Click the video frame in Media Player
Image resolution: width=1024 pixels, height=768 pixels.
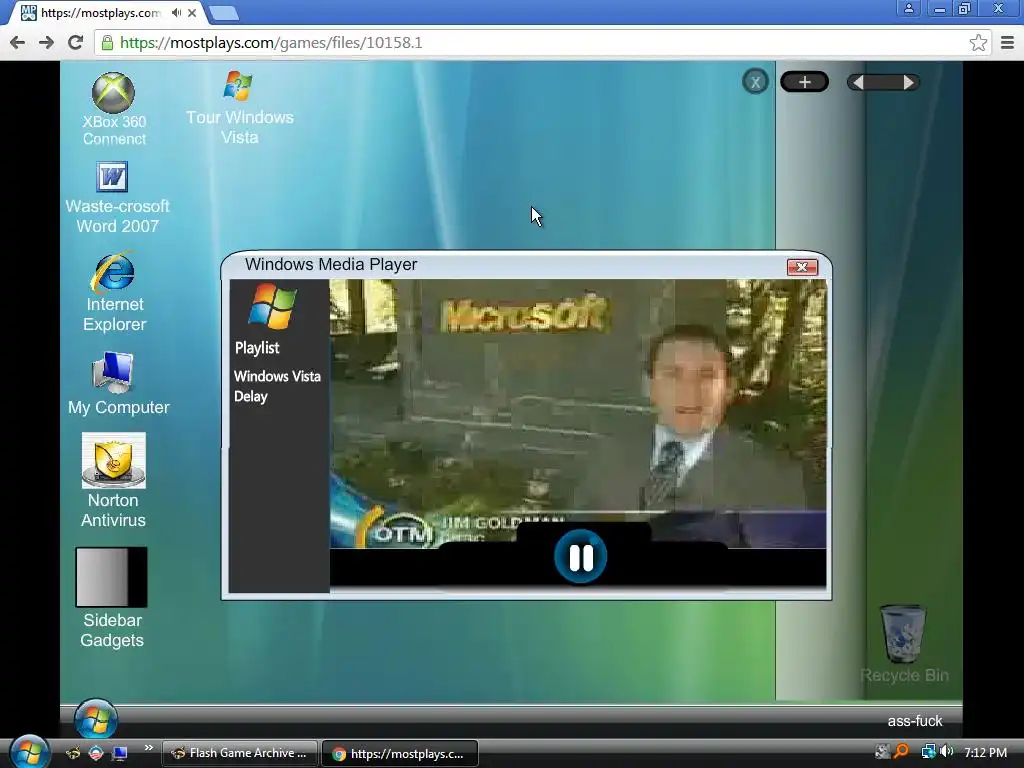(578, 413)
